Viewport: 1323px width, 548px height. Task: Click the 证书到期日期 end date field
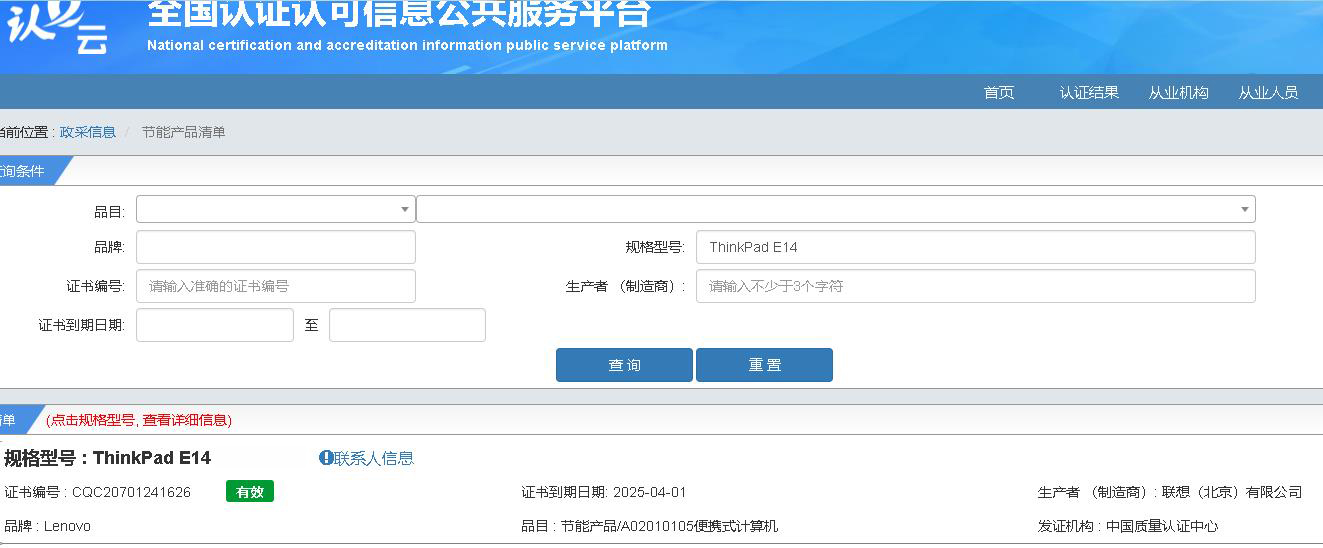coord(407,325)
